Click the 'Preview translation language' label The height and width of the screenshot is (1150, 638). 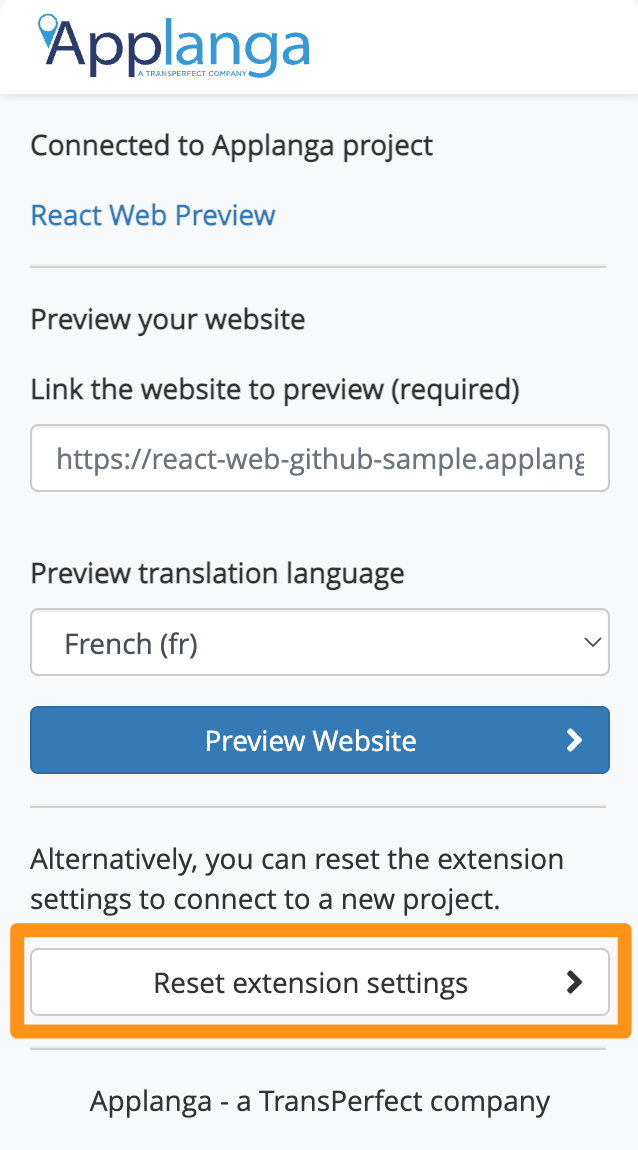pos(217,573)
